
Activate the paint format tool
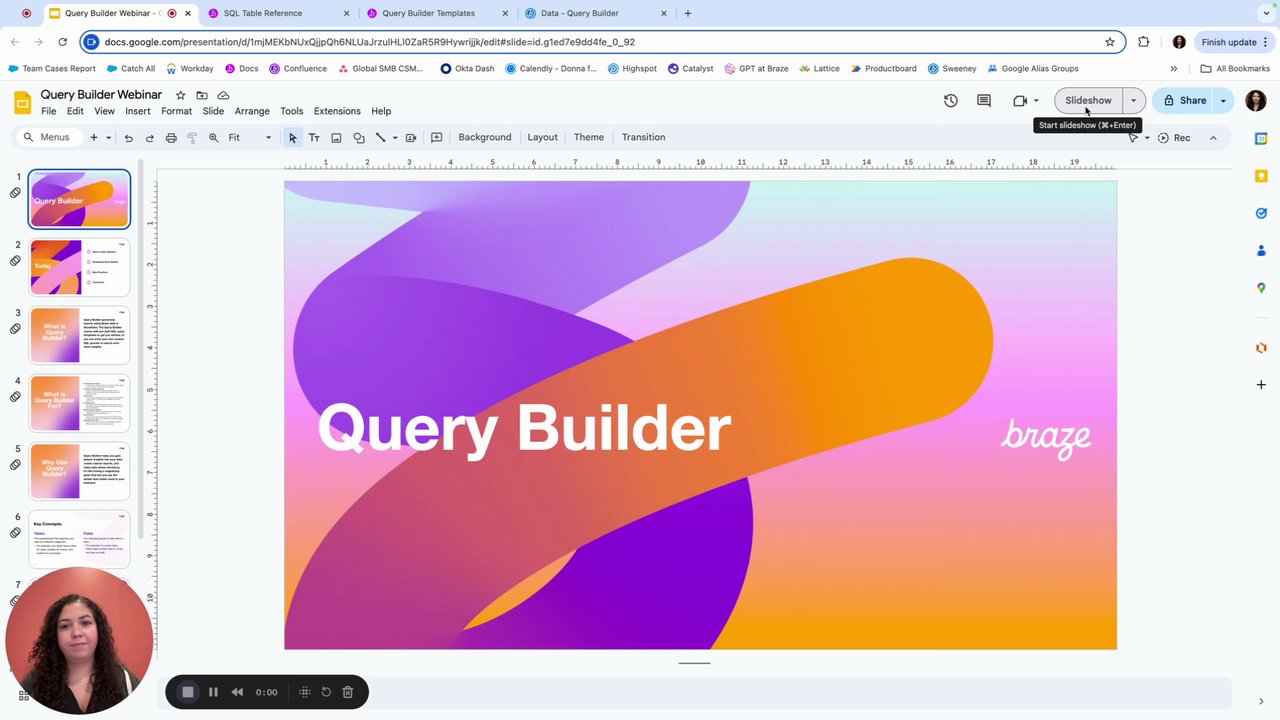tap(192, 137)
